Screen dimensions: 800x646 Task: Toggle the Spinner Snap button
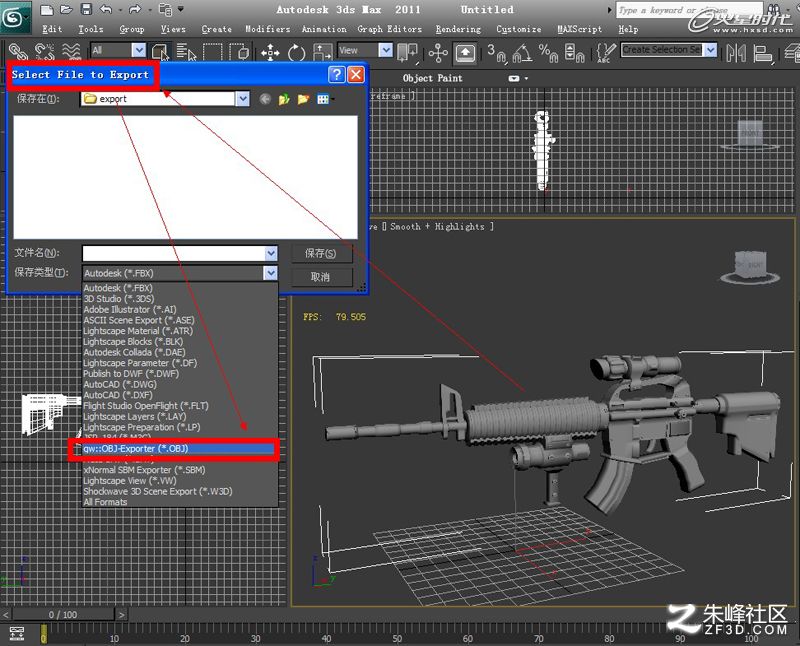pos(574,52)
